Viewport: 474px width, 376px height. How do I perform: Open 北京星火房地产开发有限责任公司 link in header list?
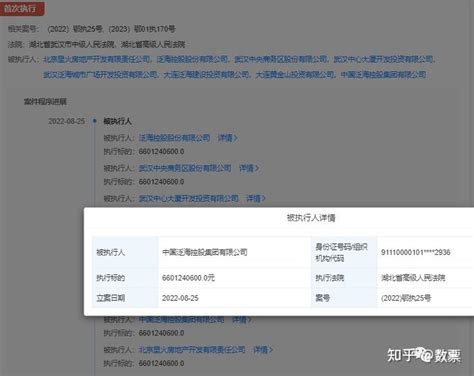point(97,59)
